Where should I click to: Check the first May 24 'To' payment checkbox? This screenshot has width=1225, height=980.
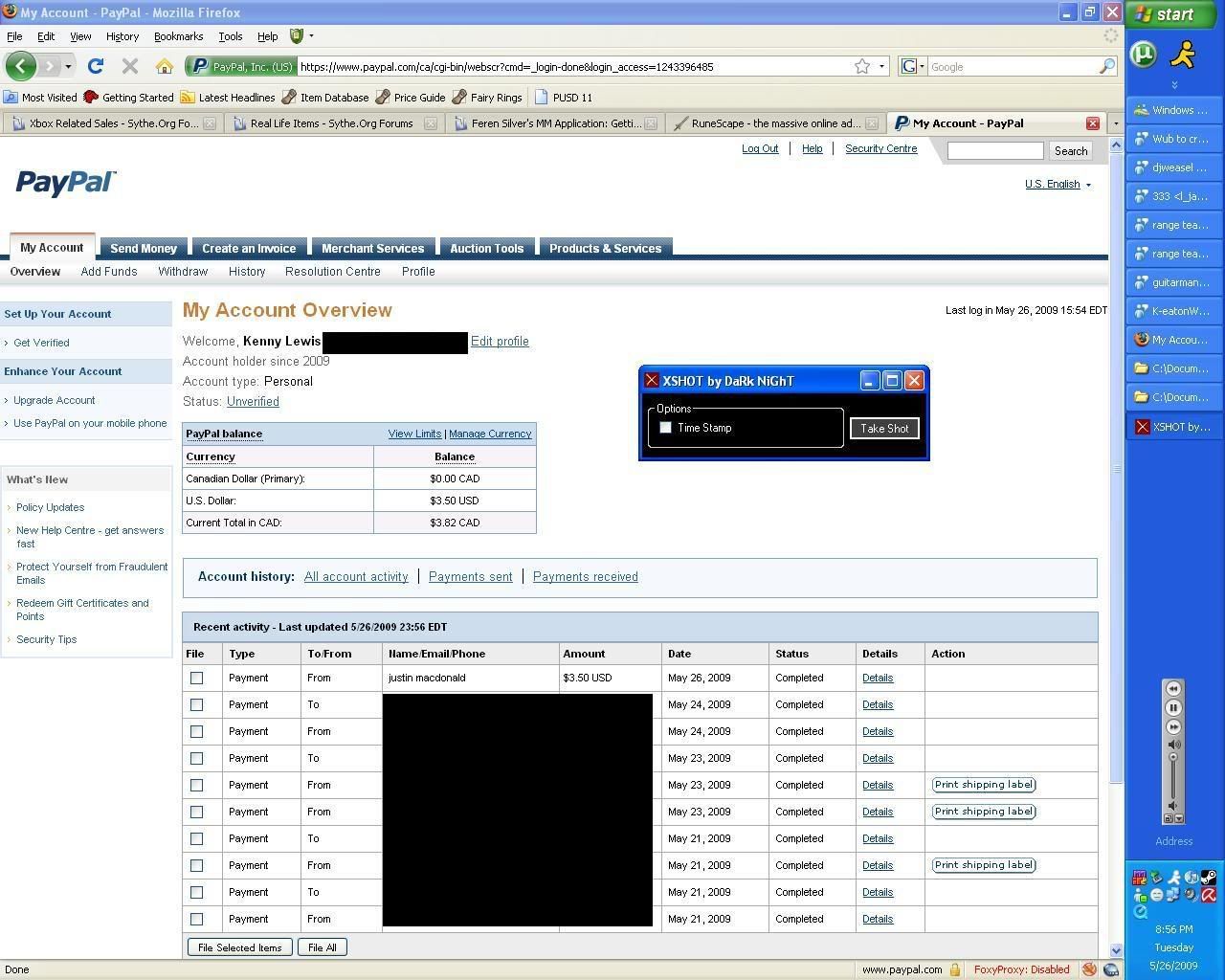coord(197,704)
